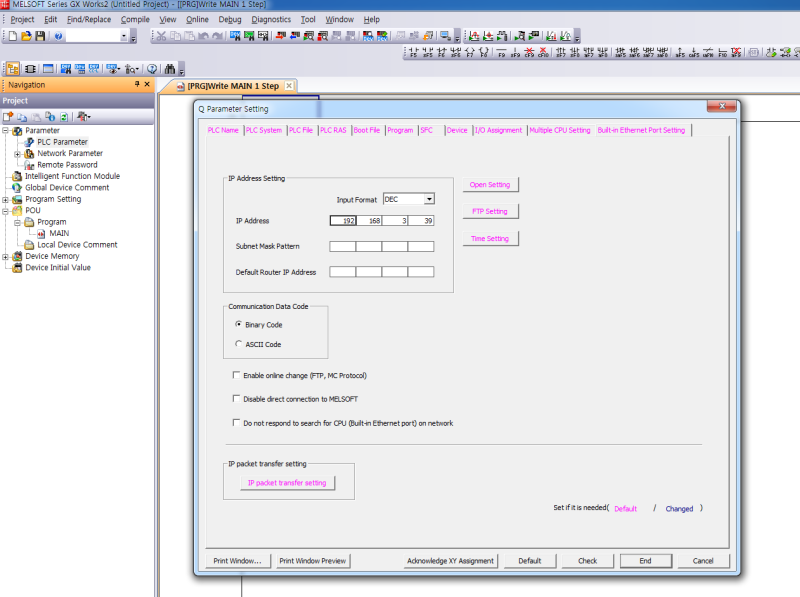Expand the Network Parameter tree node

pos(17,154)
